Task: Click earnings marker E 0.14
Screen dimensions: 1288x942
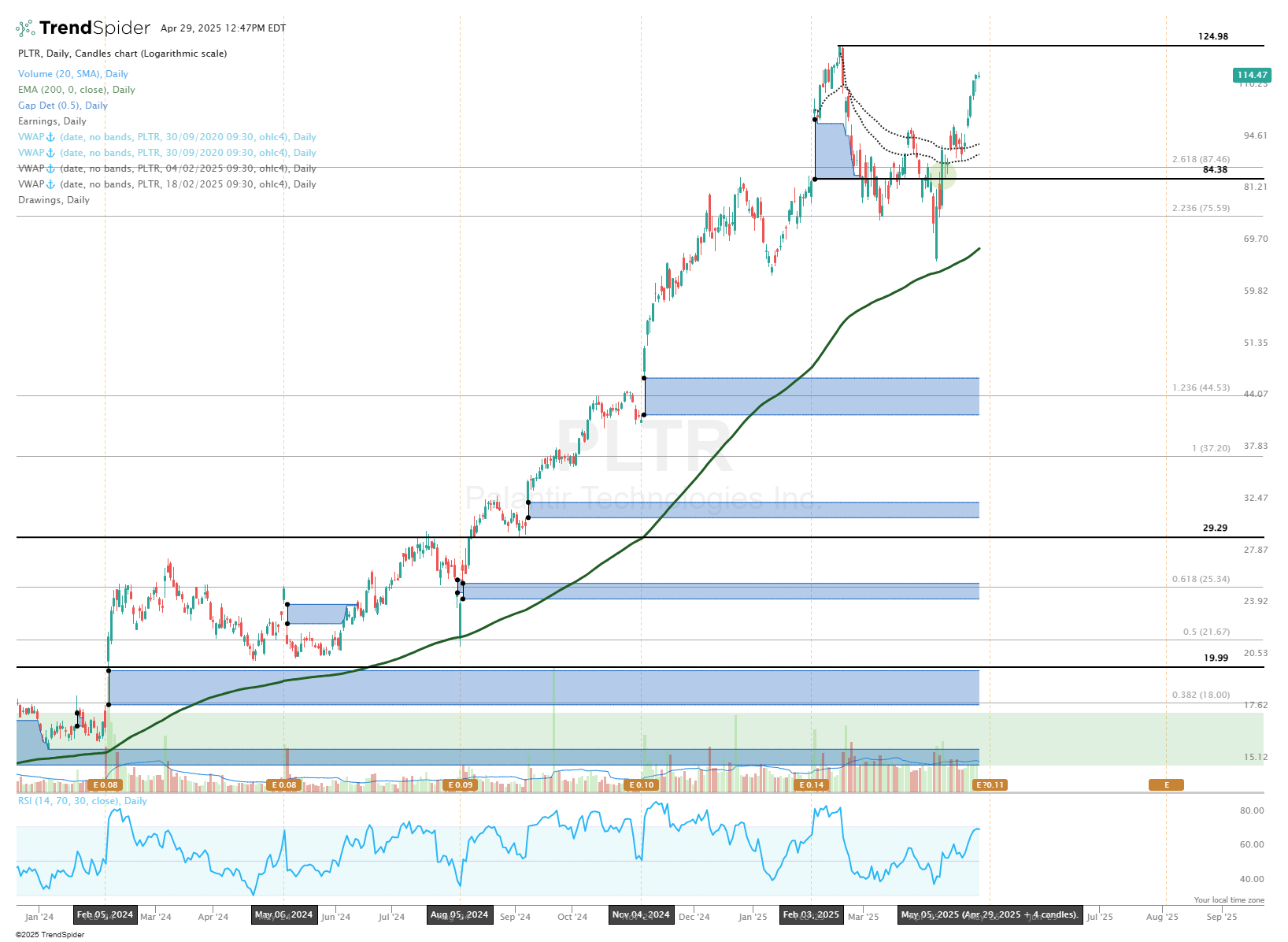Action: (812, 784)
